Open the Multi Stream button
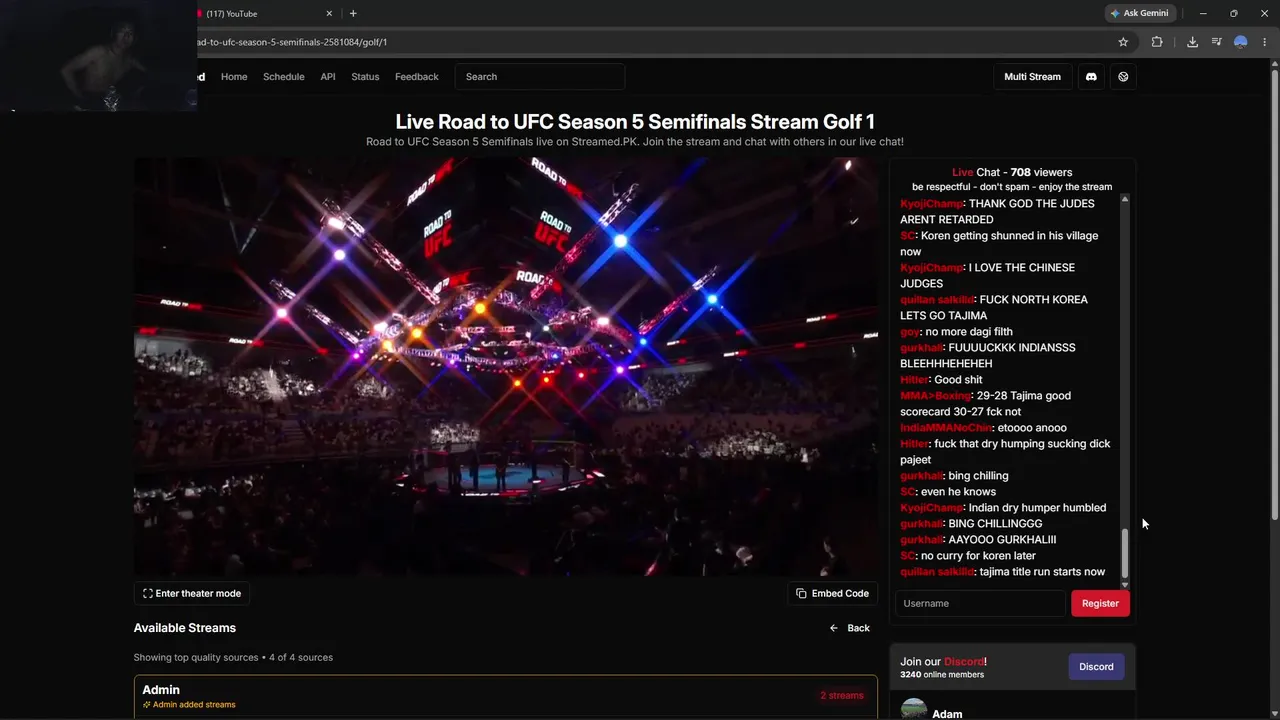 pos(1032,77)
